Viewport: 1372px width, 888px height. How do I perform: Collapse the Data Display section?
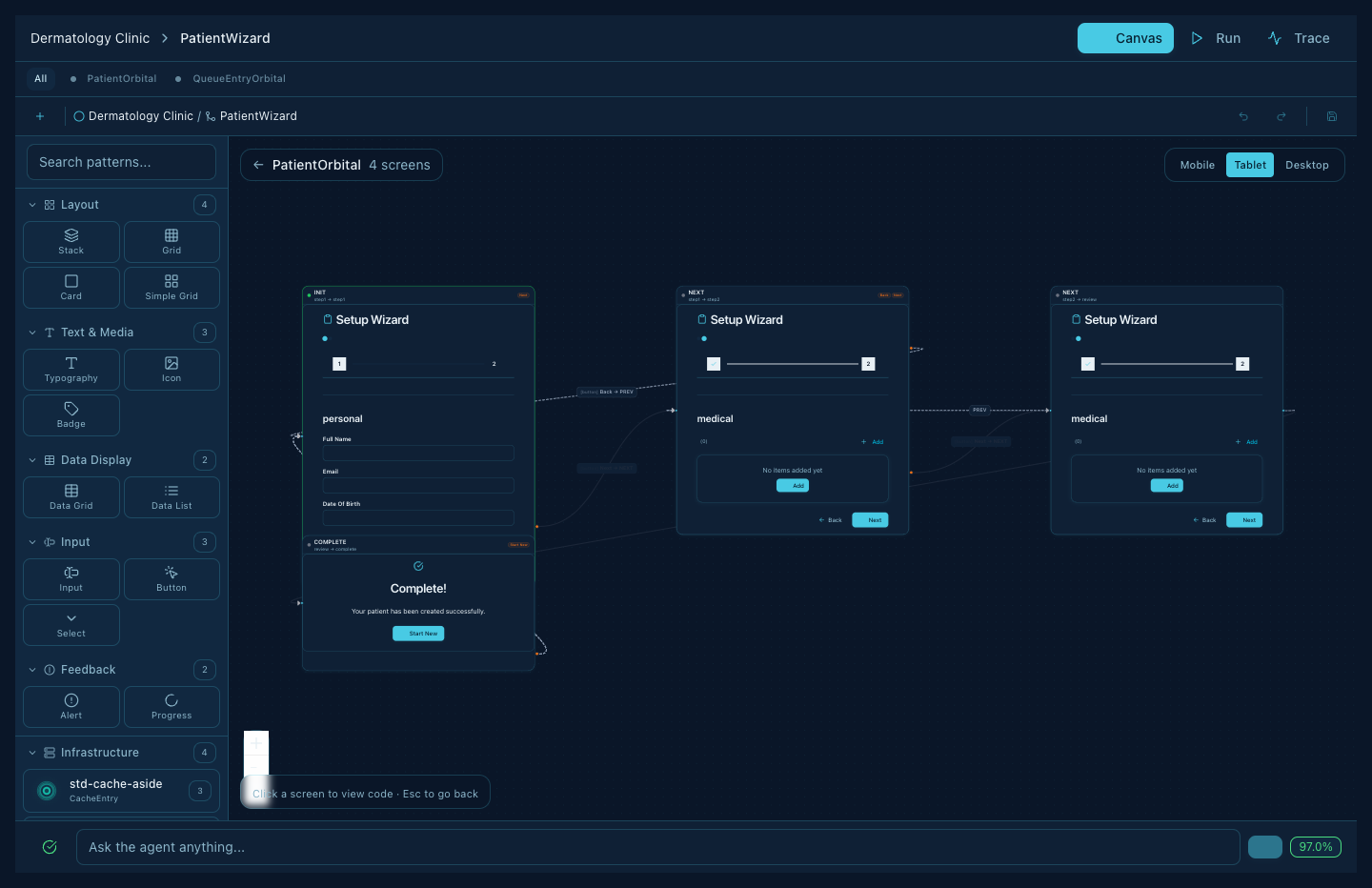pos(32,459)
